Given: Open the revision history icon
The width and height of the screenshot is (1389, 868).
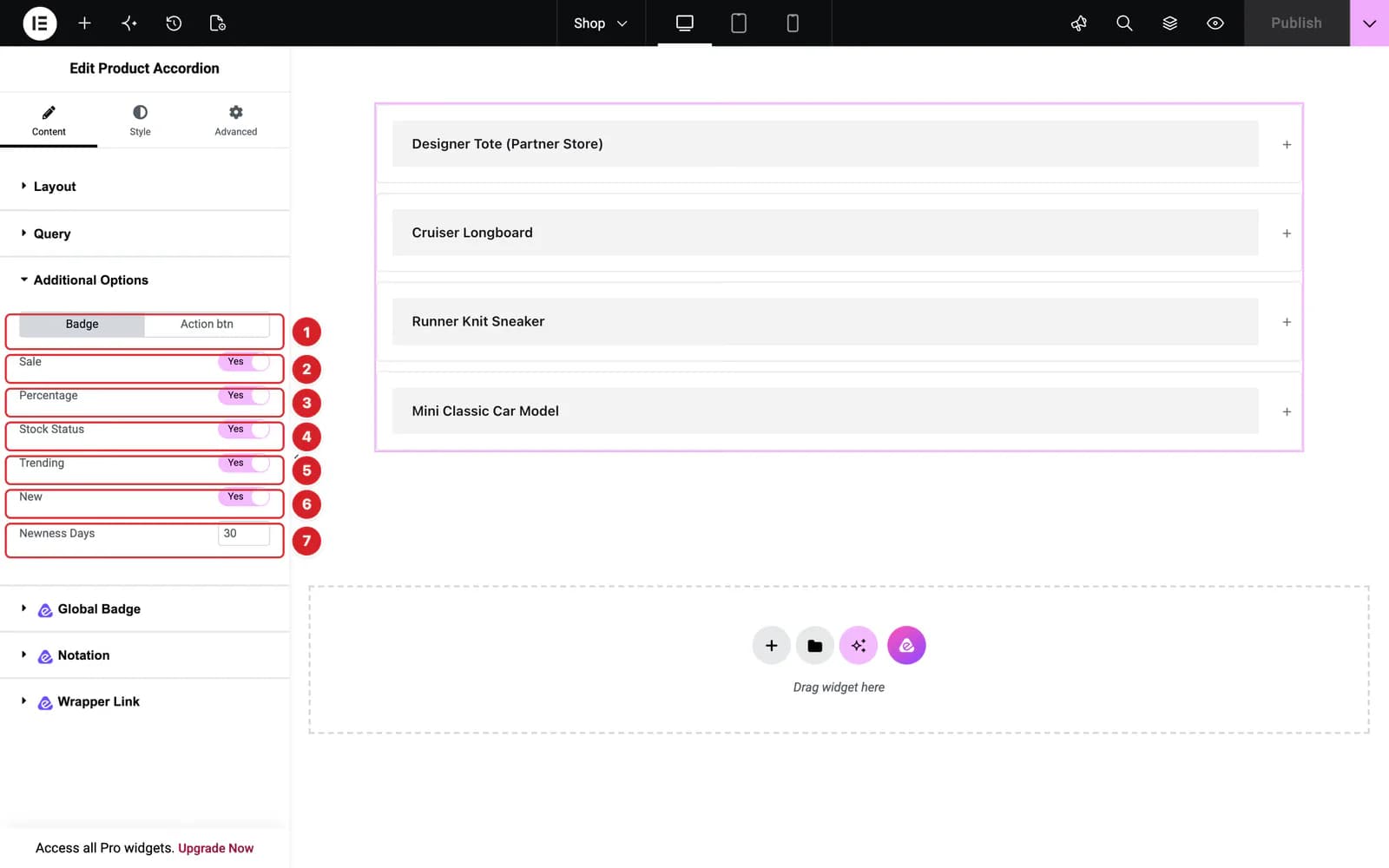Looking at the screenshot, I should click(174, 23).
